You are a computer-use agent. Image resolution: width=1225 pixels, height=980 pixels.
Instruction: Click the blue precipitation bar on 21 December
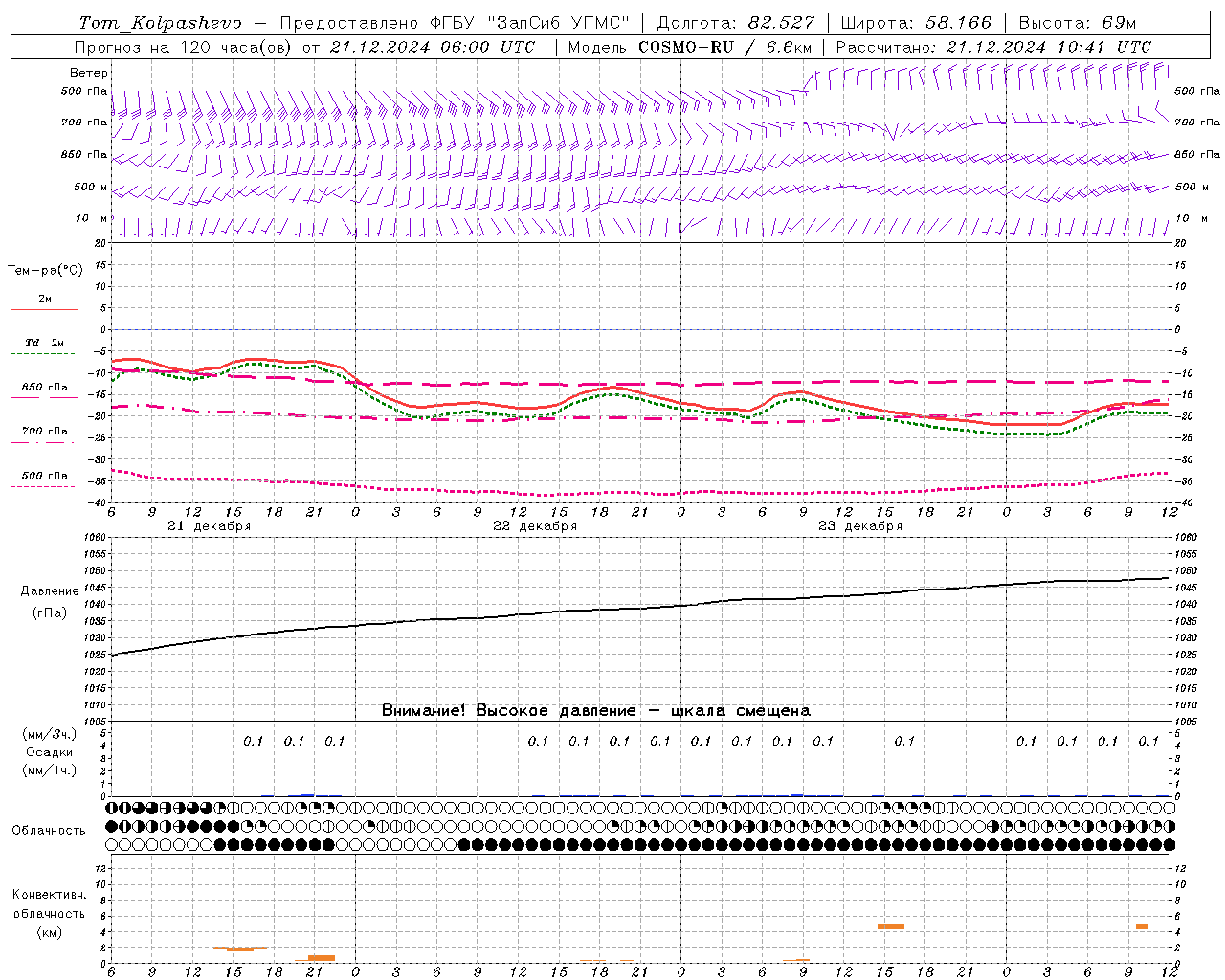[x=307, y=794]
